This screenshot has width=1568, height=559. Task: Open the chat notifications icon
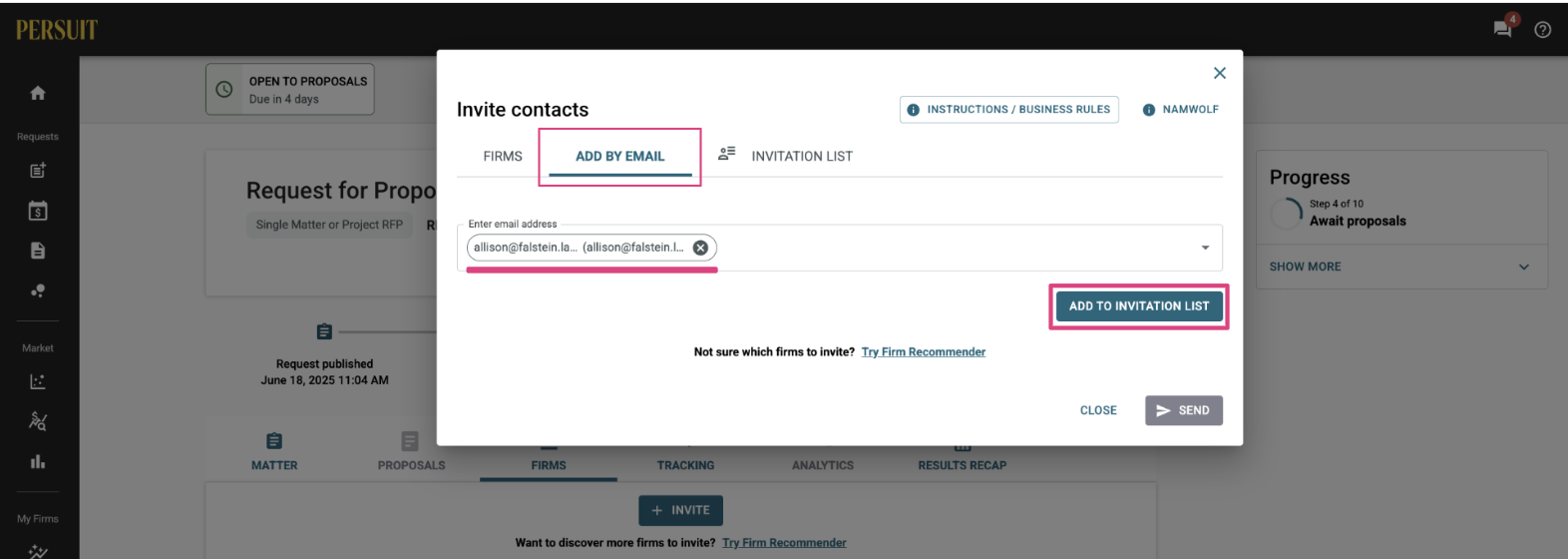(x=1504, y=28)
